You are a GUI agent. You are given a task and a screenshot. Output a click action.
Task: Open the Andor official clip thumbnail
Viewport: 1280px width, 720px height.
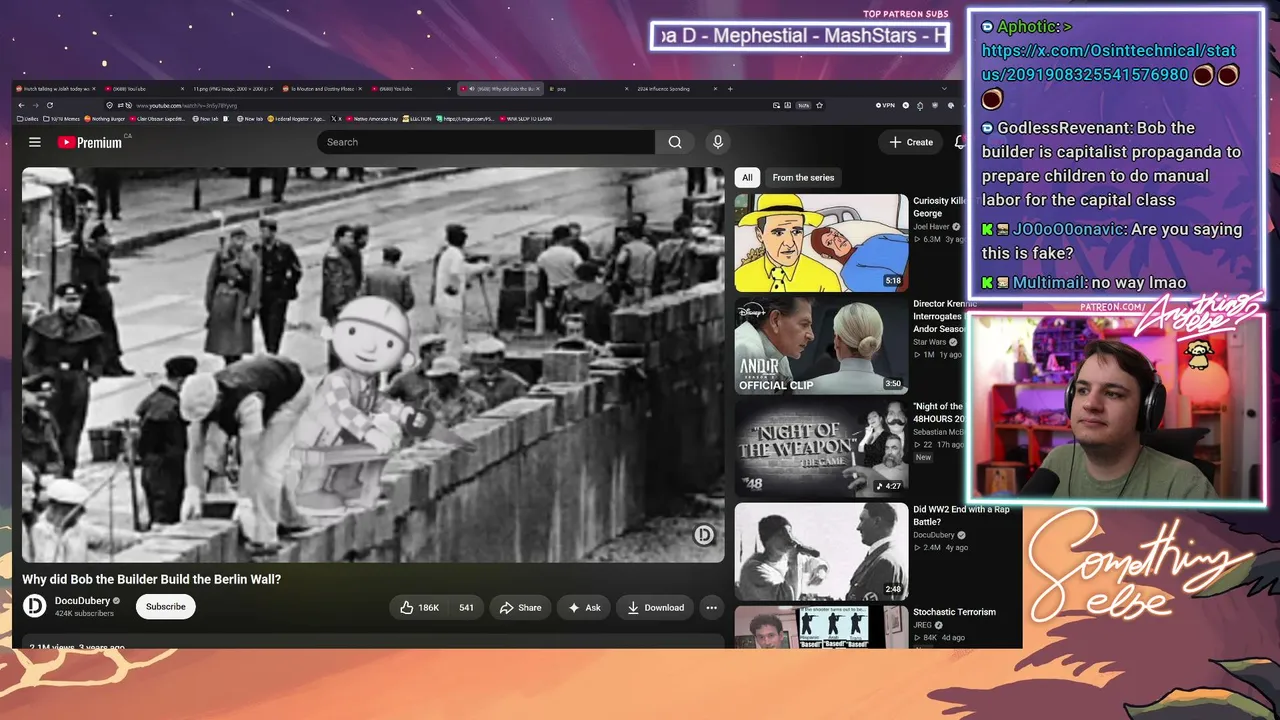coord(821,346)
